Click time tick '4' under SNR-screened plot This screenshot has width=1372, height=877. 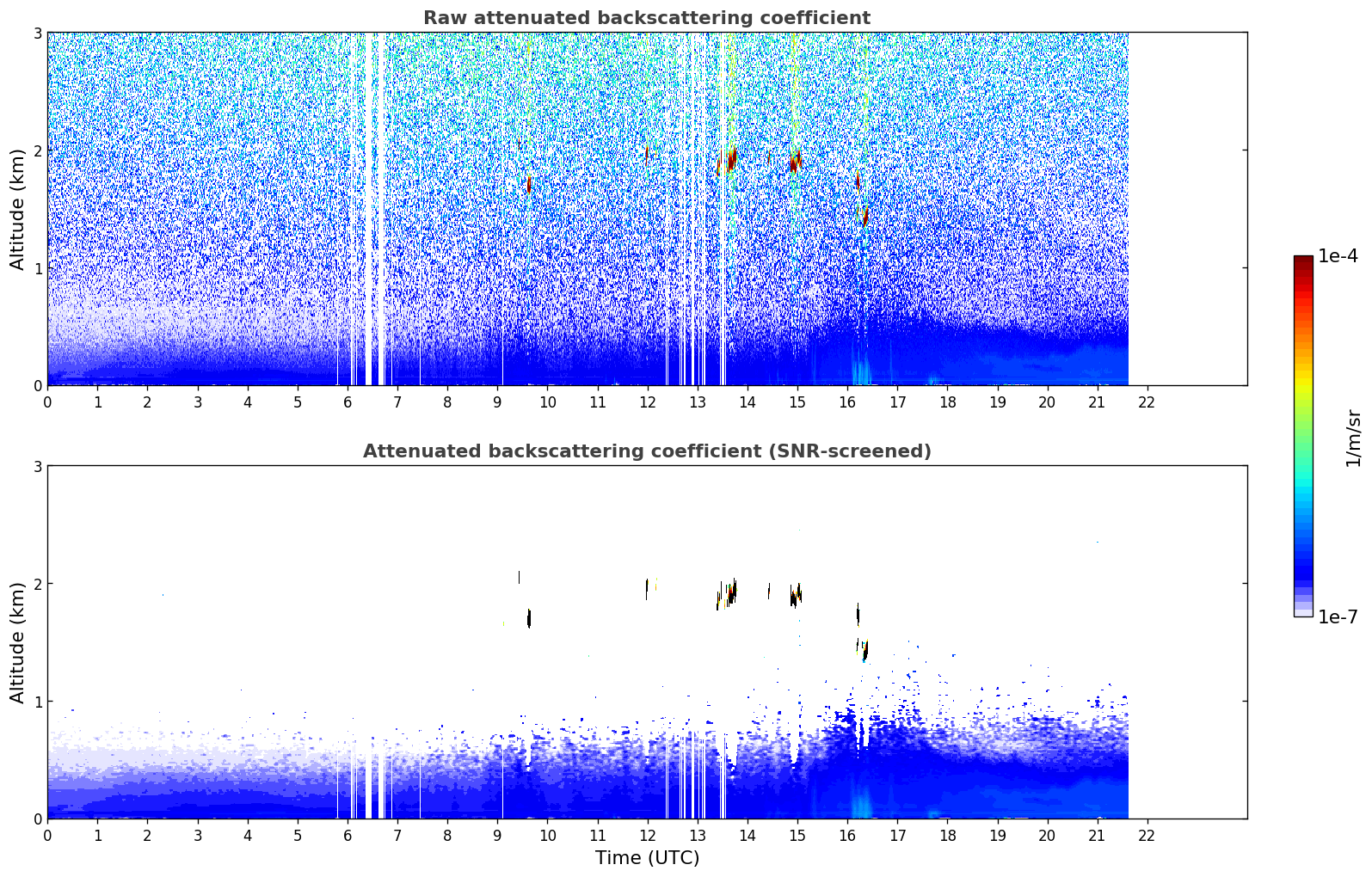point(248,835)
